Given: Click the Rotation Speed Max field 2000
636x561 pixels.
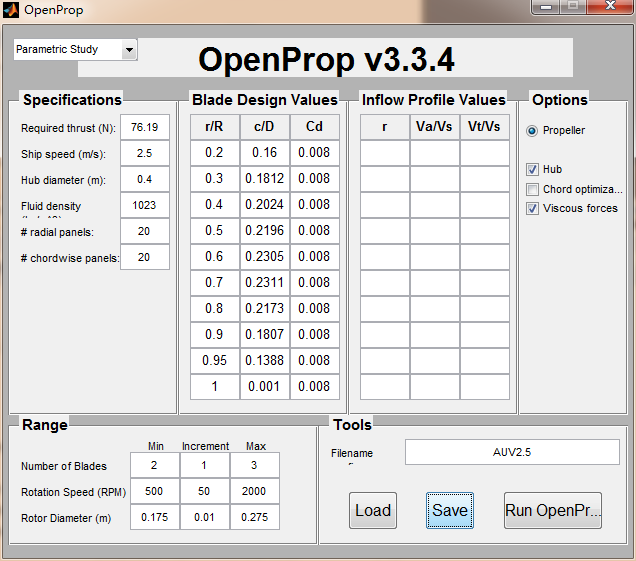Looking at the screenshot, I should [255, 491].
